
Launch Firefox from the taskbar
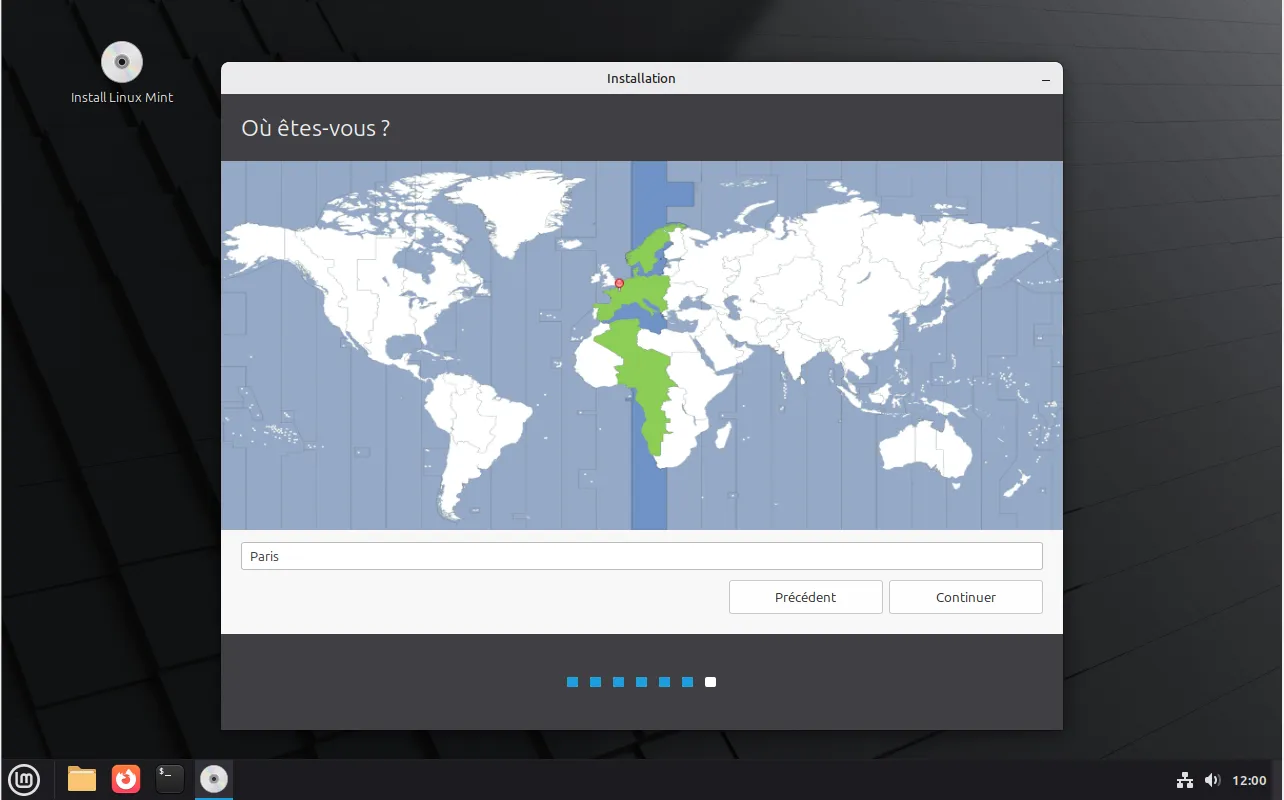tap(126, 779)
